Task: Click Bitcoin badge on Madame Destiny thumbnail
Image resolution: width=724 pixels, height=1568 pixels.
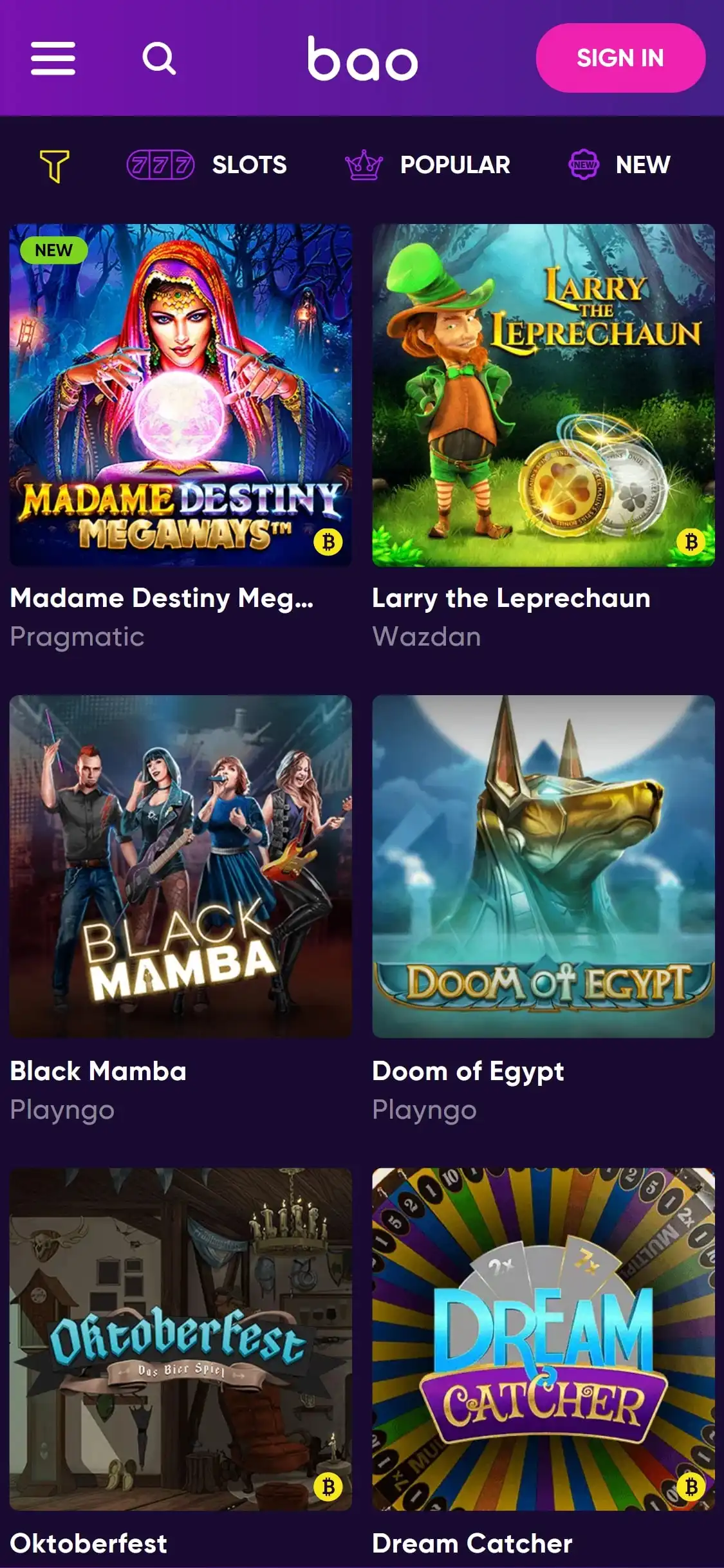Action: pos(328,542)
